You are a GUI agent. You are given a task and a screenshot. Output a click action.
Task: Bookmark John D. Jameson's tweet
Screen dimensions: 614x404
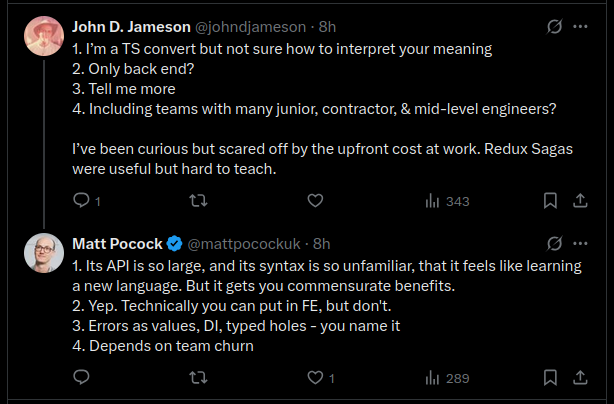tap(549, 201)
